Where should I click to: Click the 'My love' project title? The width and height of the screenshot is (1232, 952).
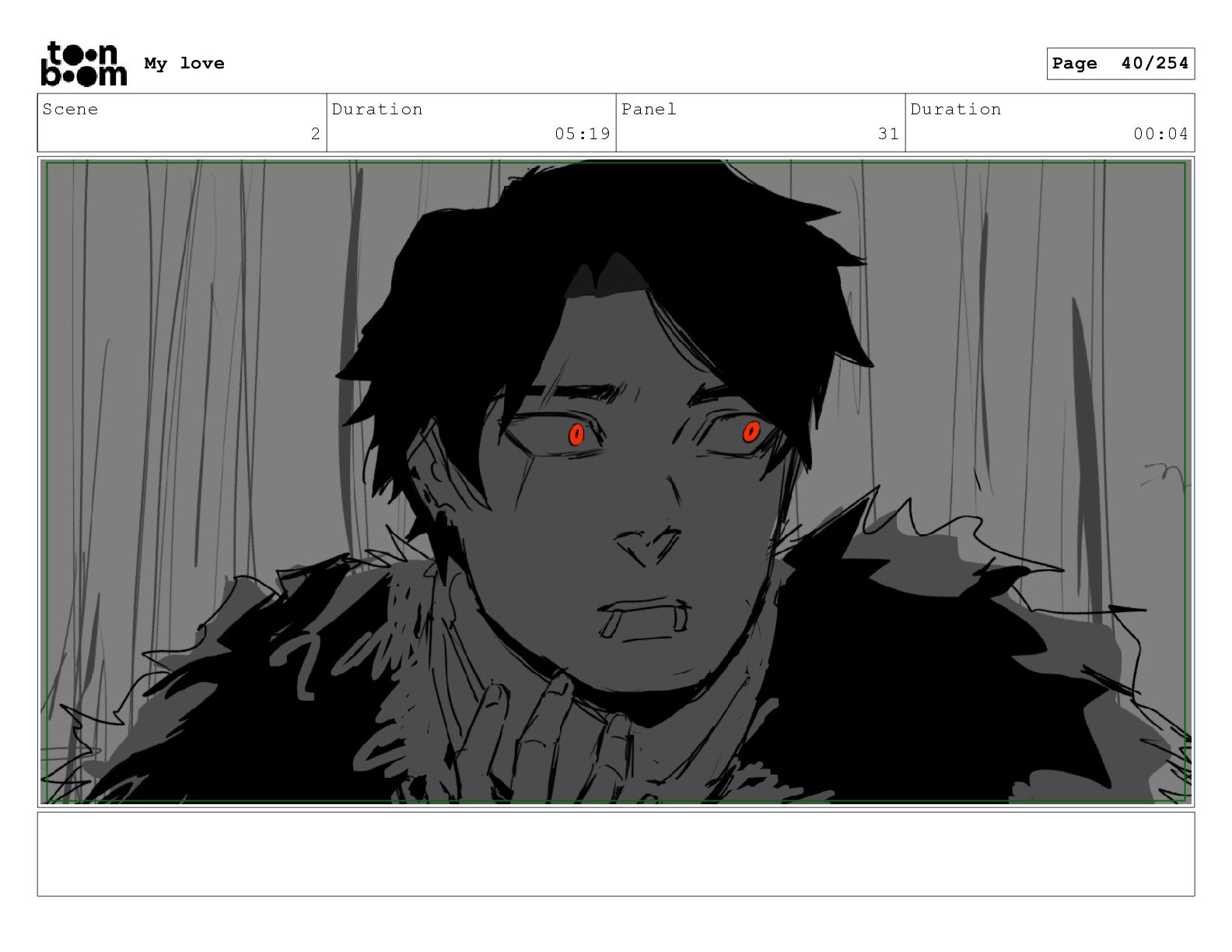point(184,63)
